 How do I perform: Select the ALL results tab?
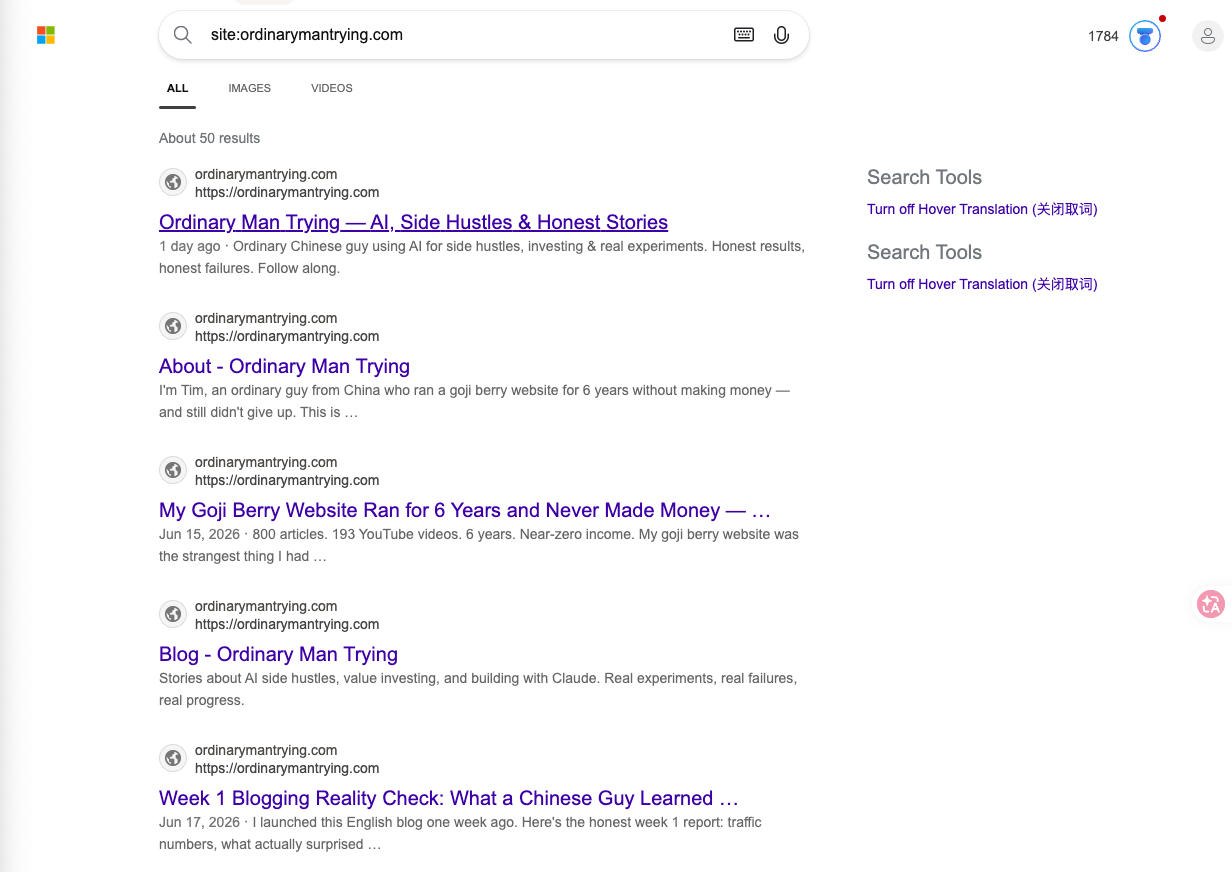[x=177, y=88]
